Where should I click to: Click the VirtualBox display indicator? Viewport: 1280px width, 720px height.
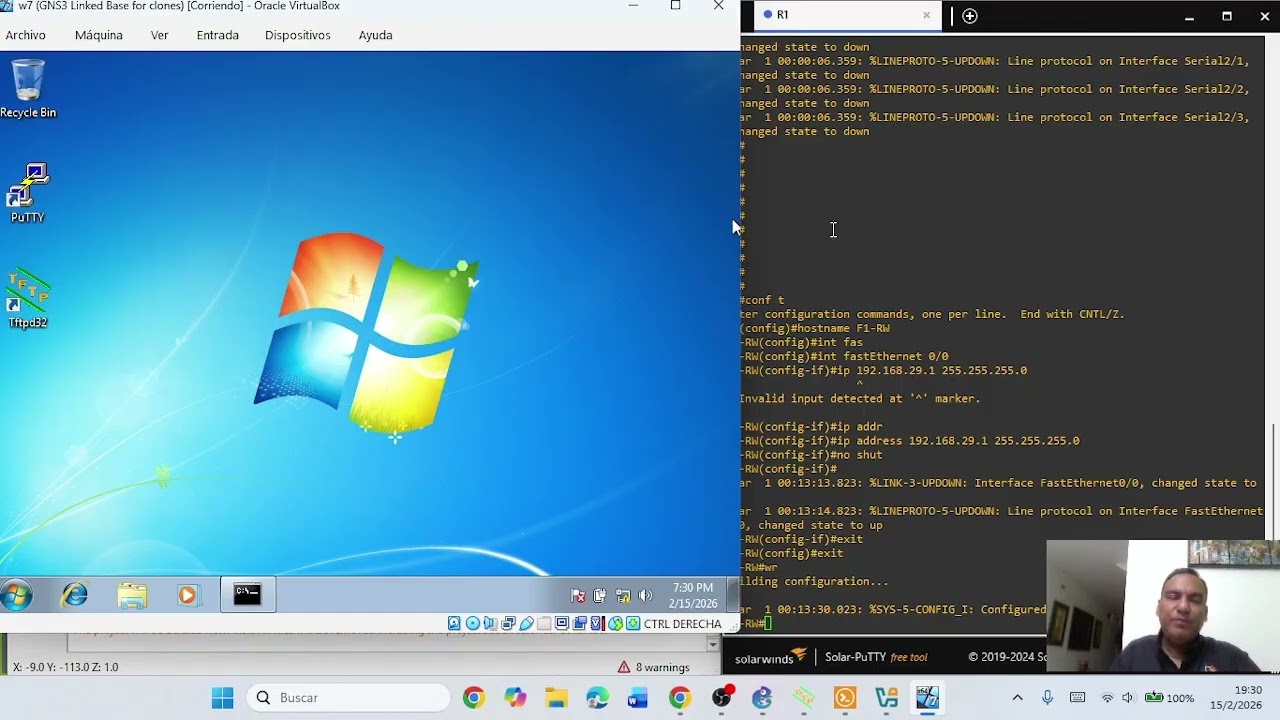[562, 624]
